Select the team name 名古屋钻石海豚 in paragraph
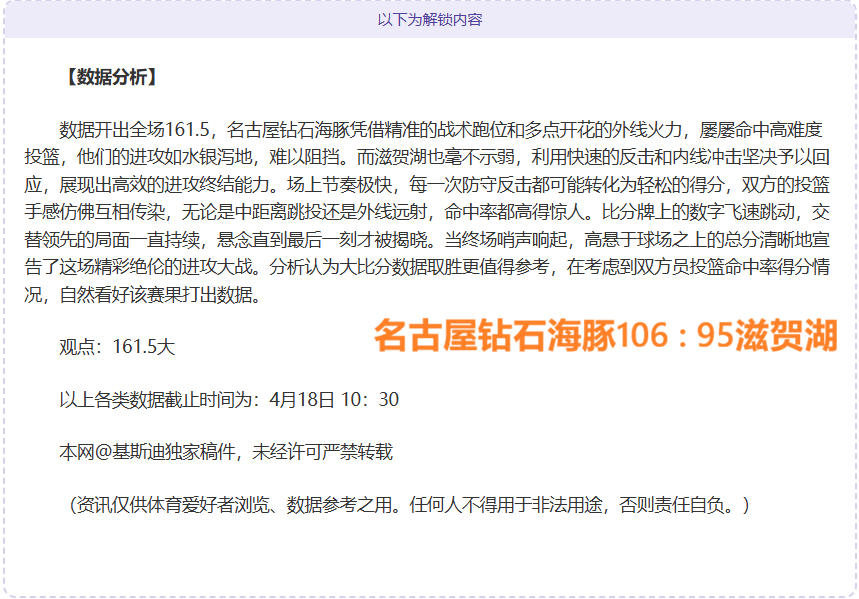This screenshot has height=599, width=859. 295,125
